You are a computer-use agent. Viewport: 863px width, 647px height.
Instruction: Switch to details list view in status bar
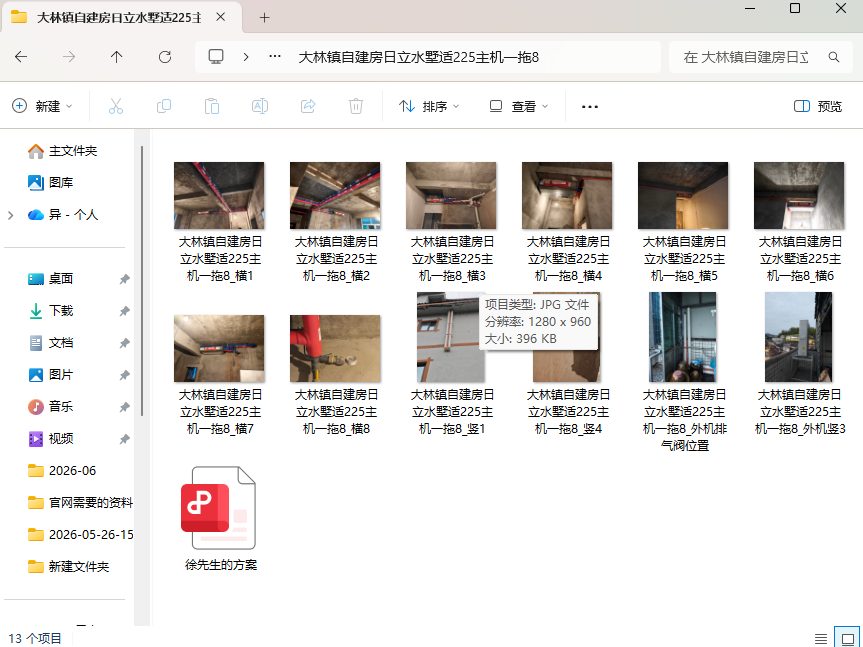[821, 639]
